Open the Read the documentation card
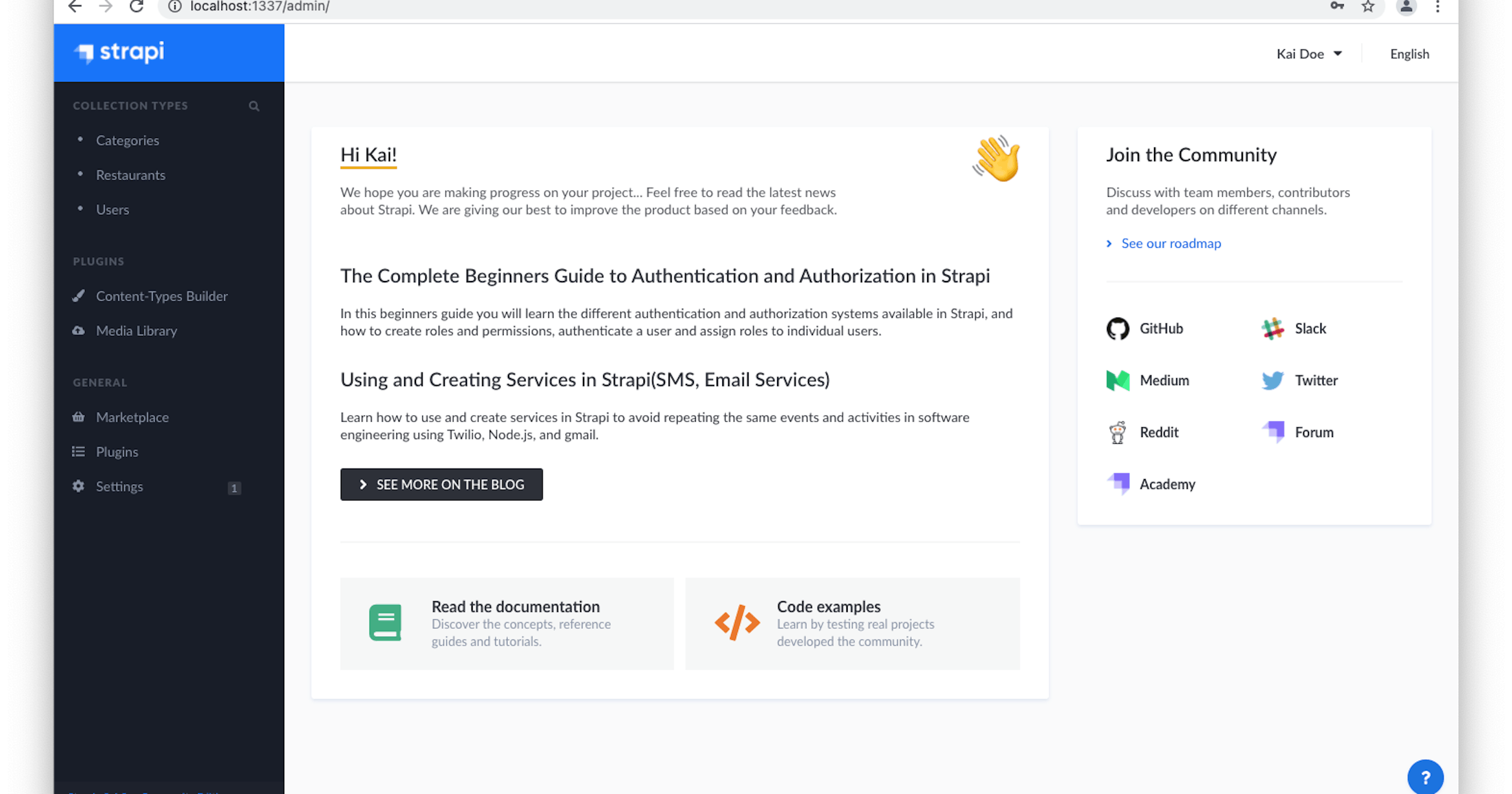 click(507, 623)
